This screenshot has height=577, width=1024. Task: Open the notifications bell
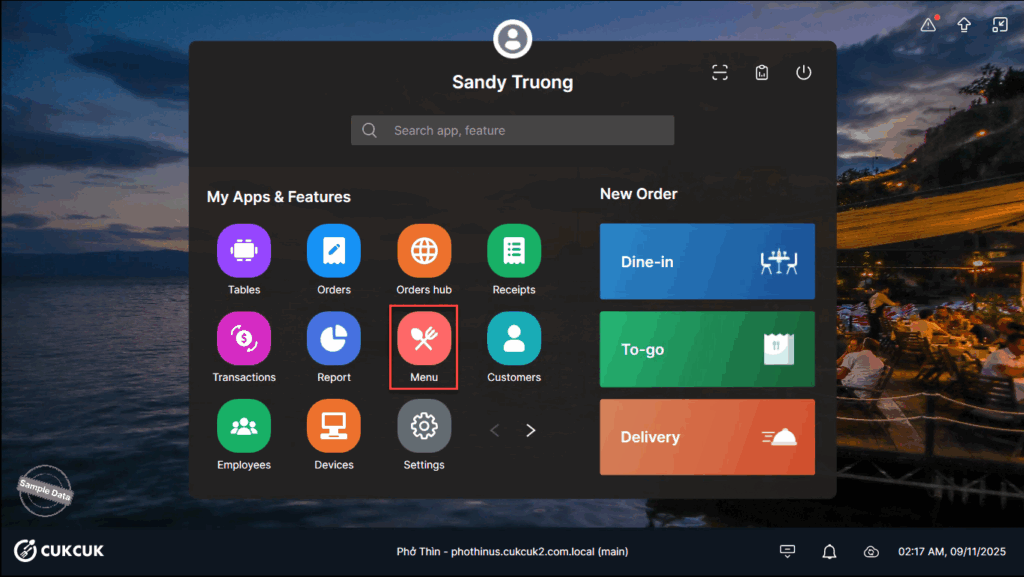(829, 552)
